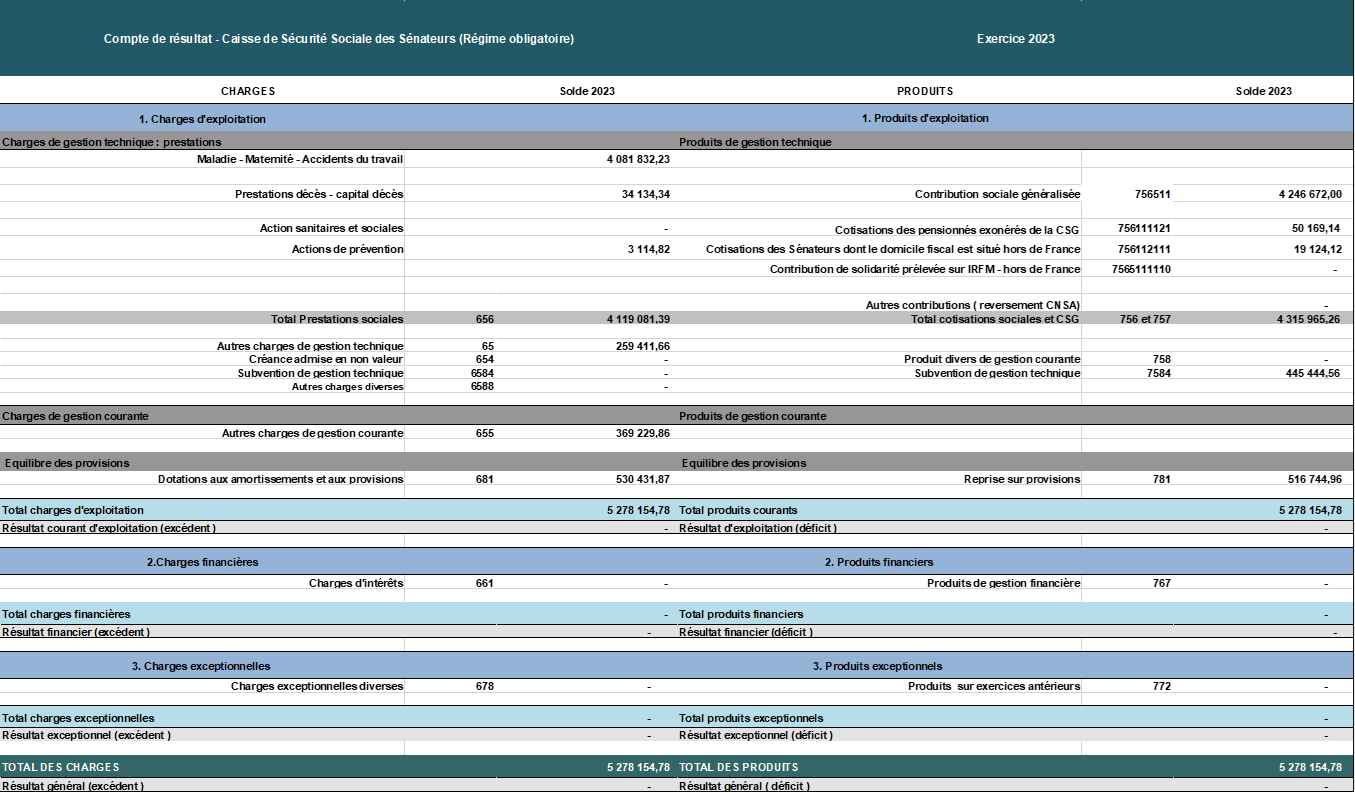The image size is (1355, 793).
Task: Click the '2. Produits financiers' section header
Action: click(x=878, y=562)
